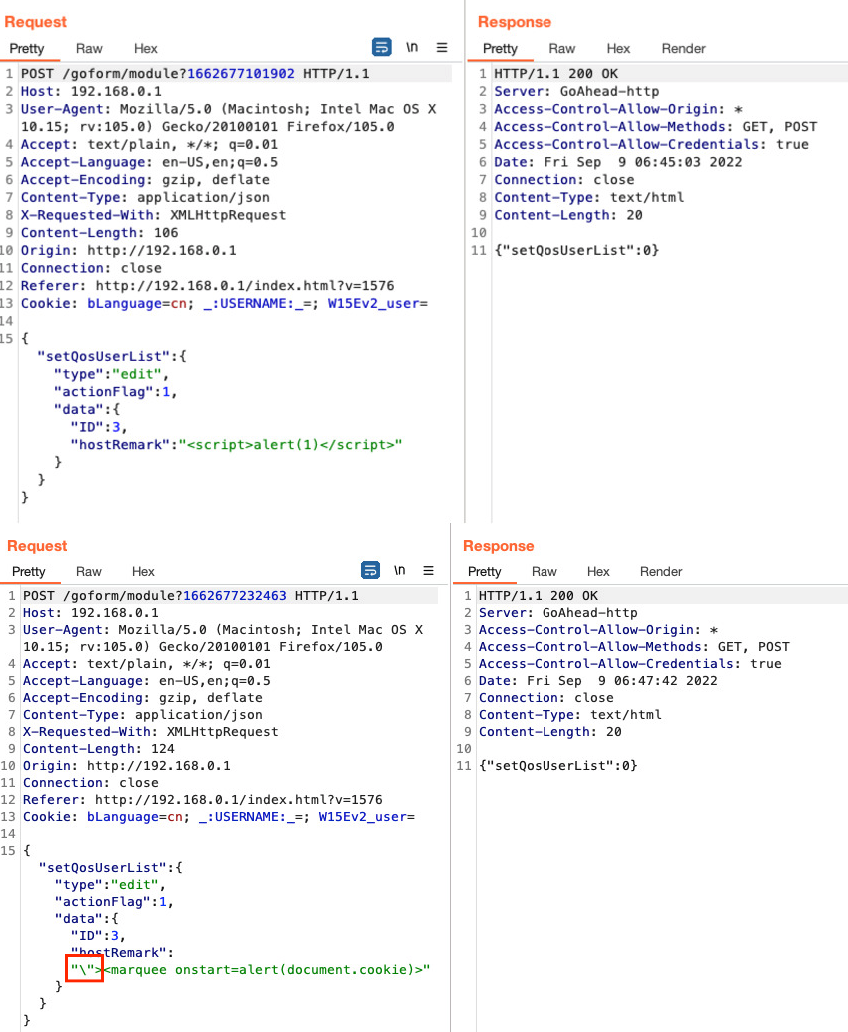Click Server: GoAhead-http in bottom response
This screenshot has width=848, height=1032.
pos(558,613)
